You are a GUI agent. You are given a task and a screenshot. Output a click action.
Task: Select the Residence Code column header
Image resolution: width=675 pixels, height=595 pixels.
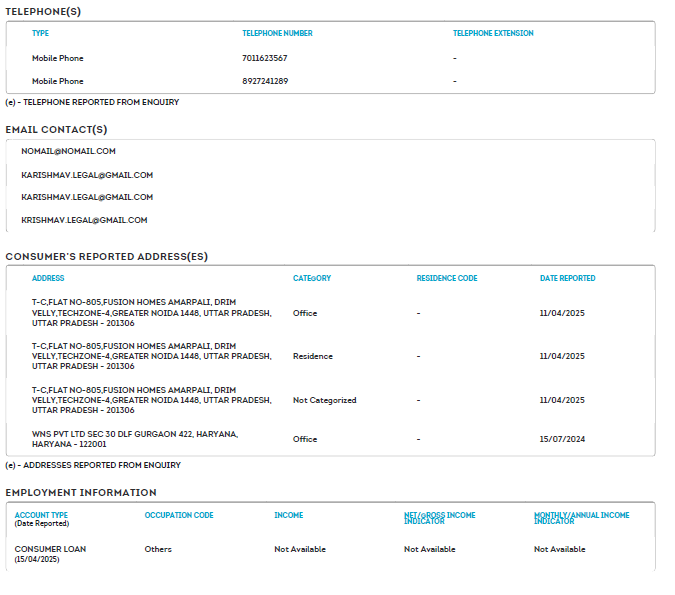click(447, 278)
